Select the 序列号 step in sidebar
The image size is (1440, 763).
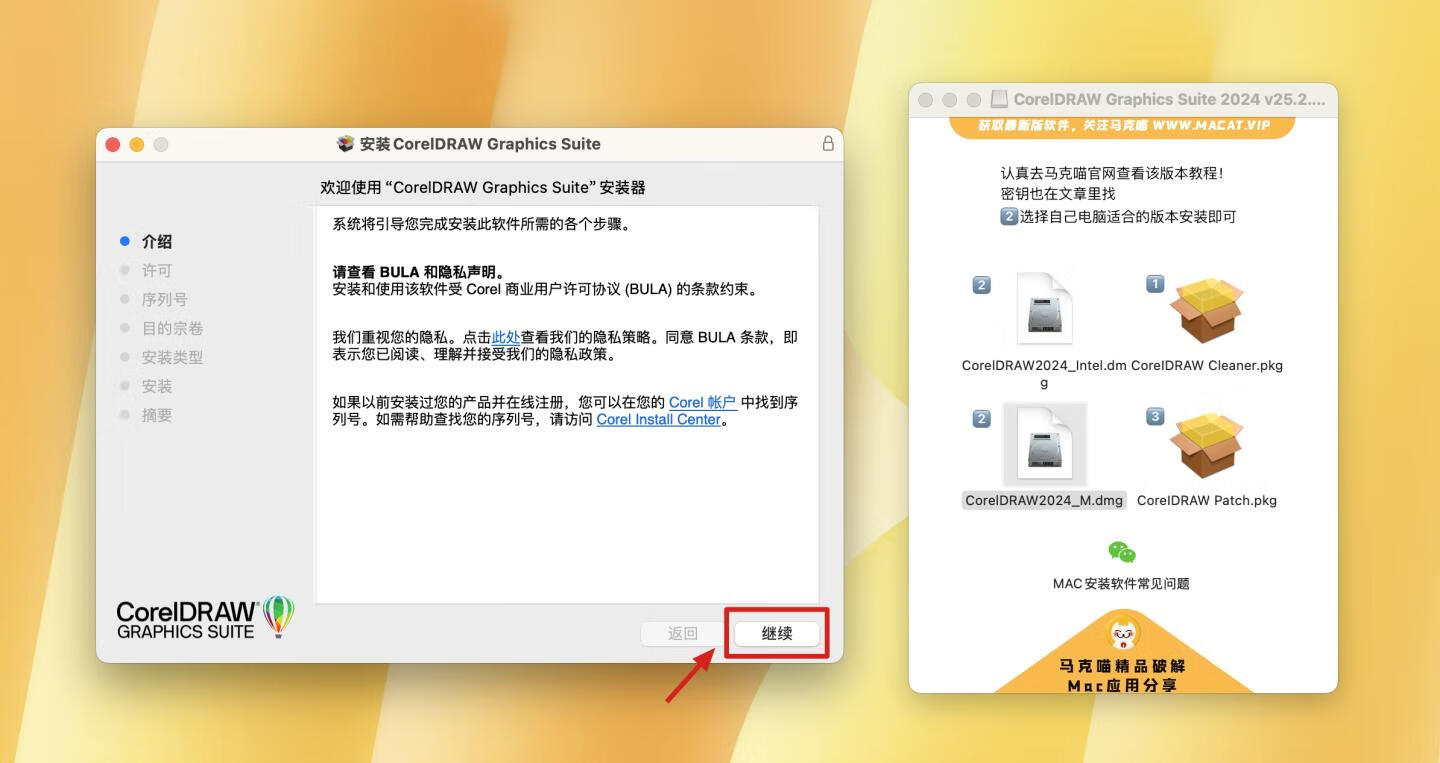164,299
